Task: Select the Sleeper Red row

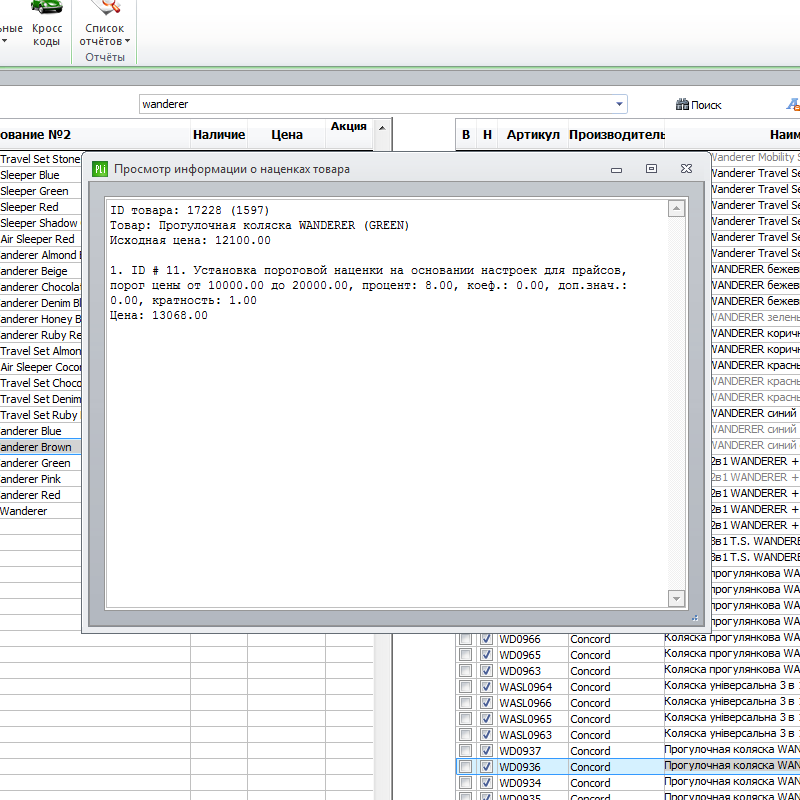Action: coord(40,207)
